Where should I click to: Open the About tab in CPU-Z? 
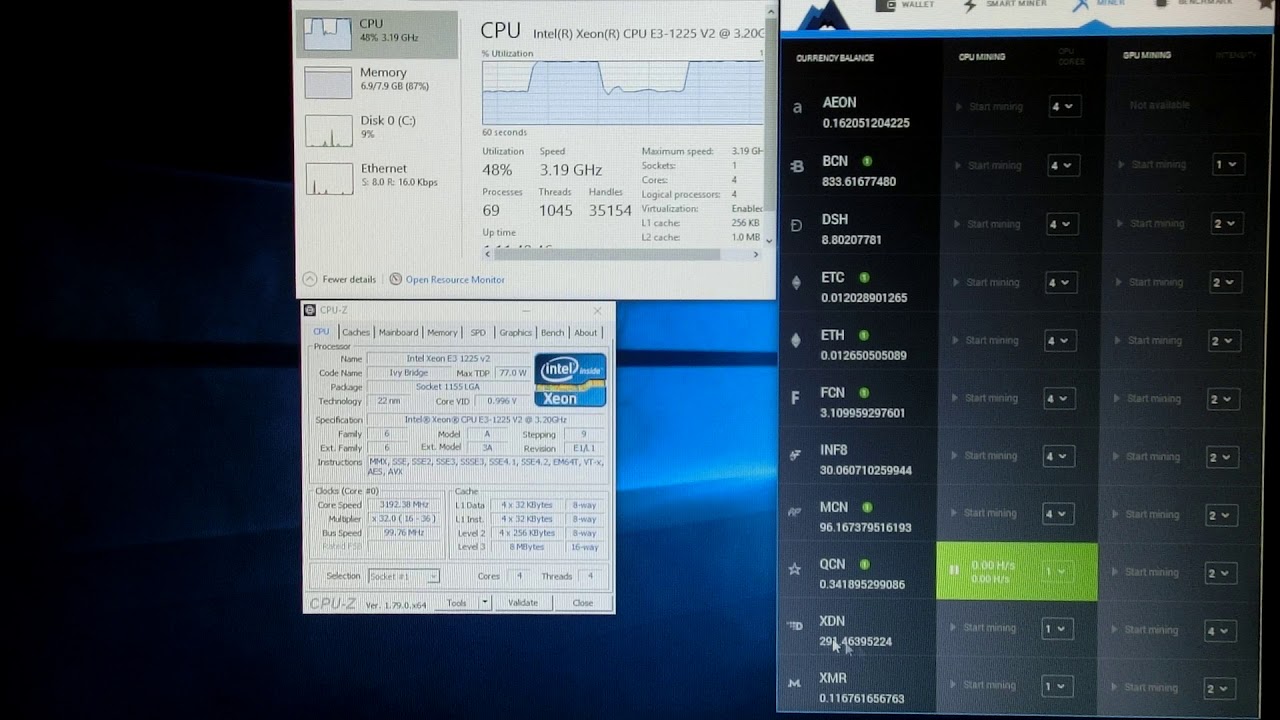pos(586,333)
